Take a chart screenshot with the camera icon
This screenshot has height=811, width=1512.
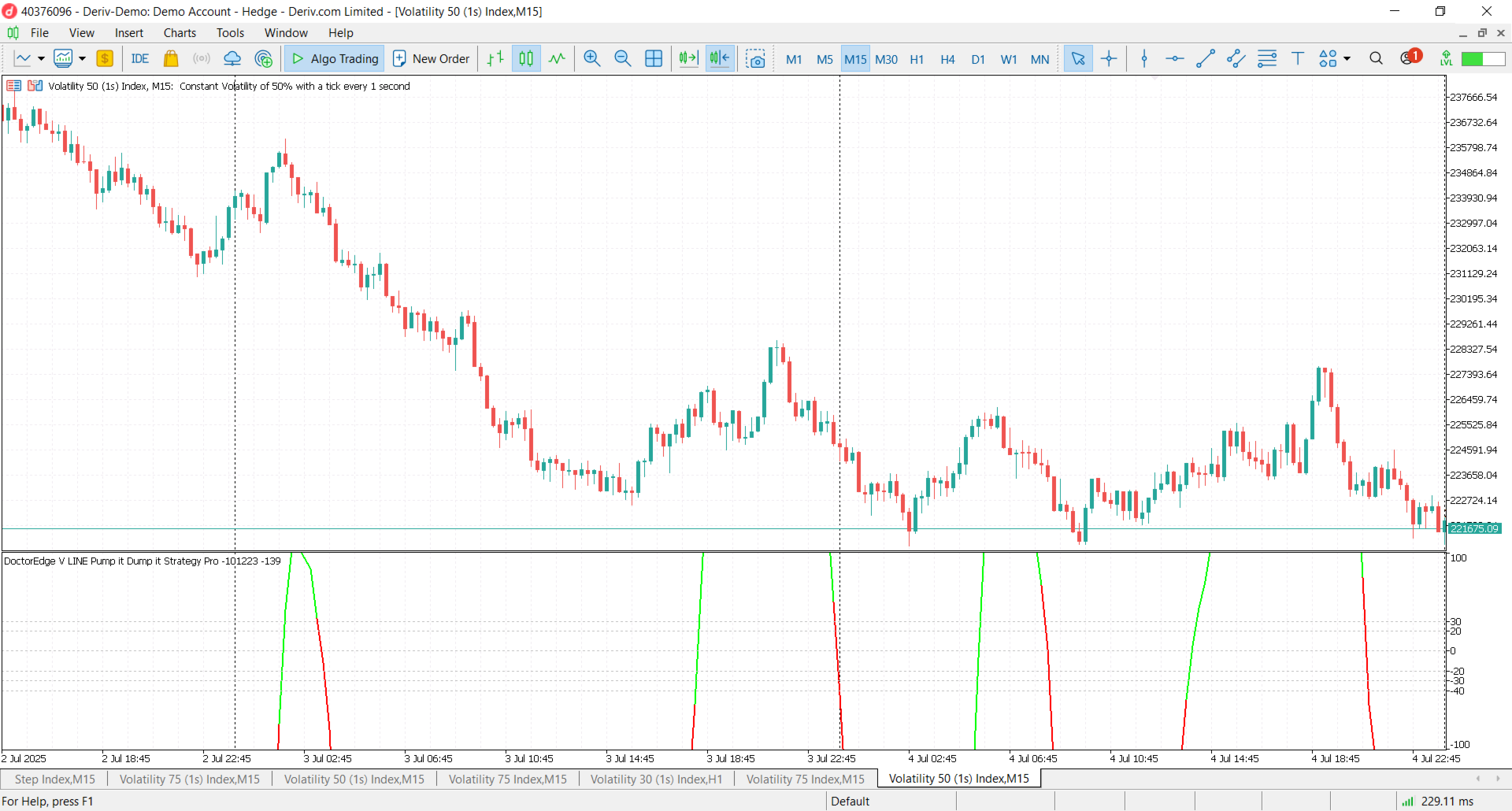pos(756,59)
